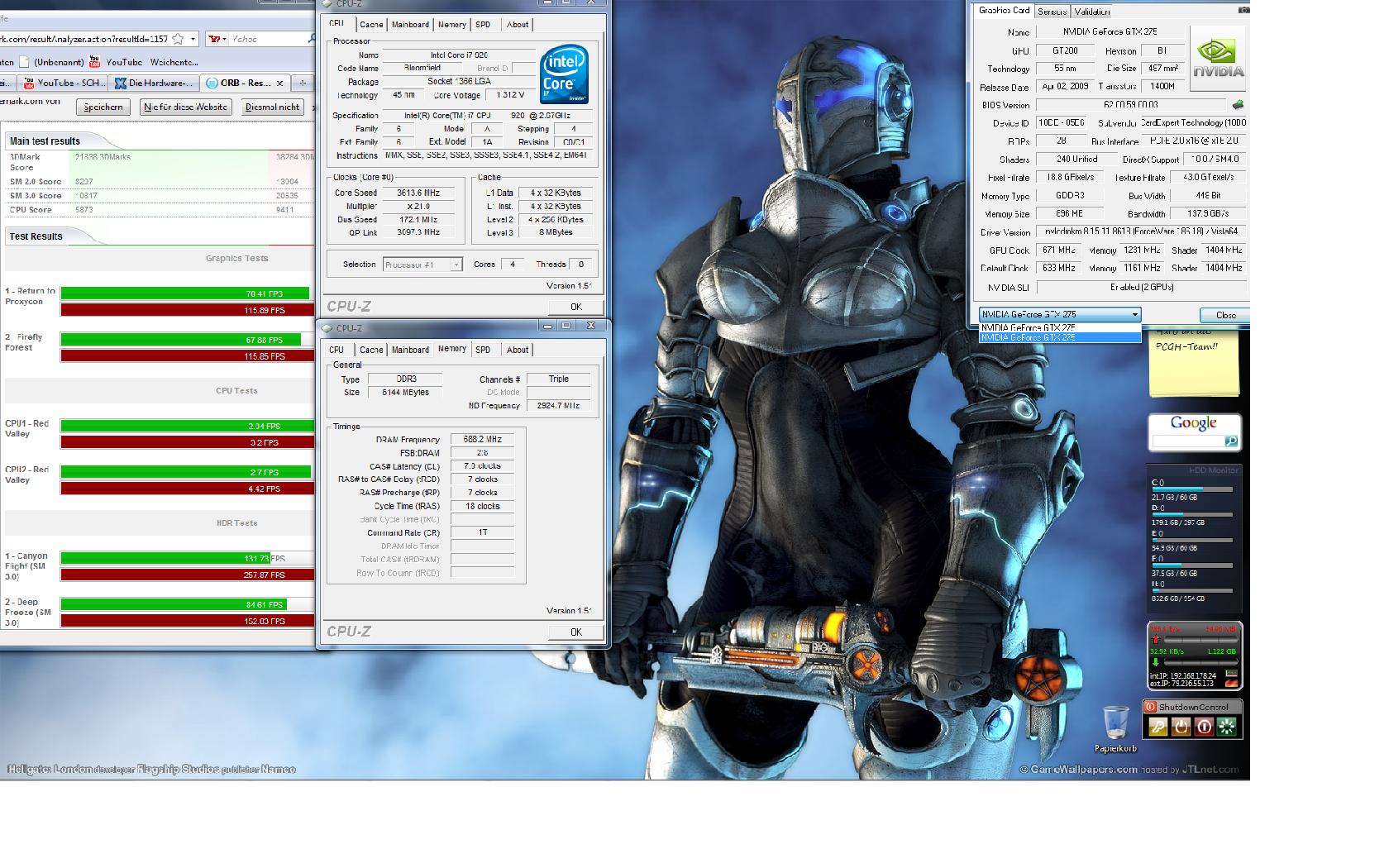The width and height of the screenshot is (1389, 868).
Task: Click the Main test results heading
Action: [x=45, y=141]
